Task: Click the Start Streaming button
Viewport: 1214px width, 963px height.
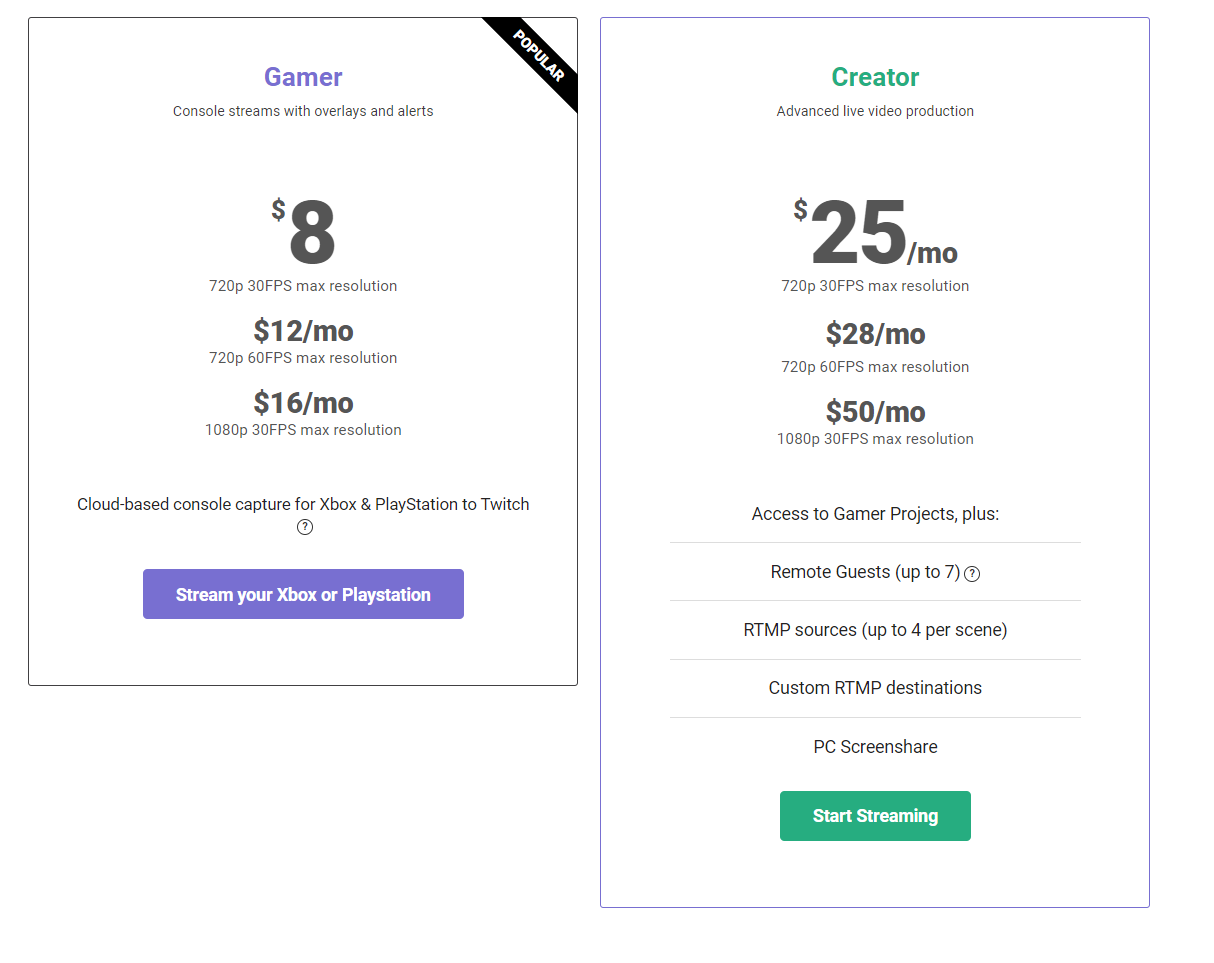Action: click(875, 816)
